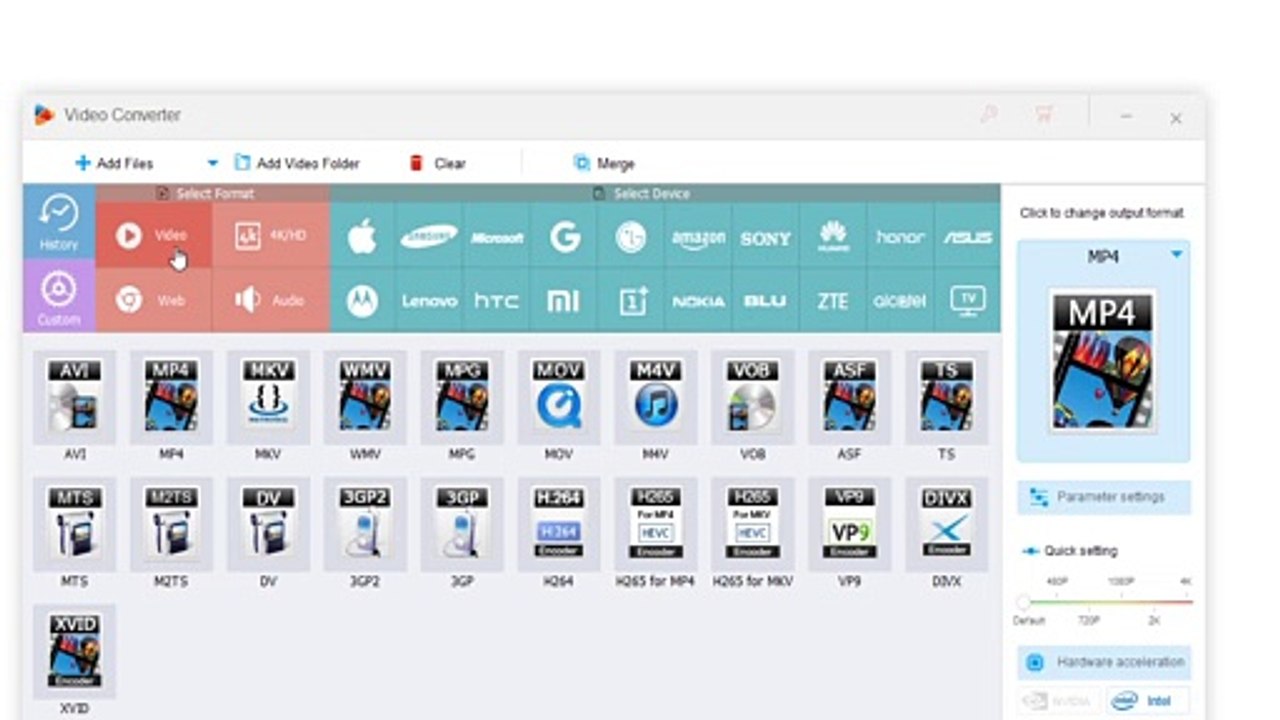Screen dimensions: 1280x720
Task: Open Parameter settings
Action: (1104, 497)
